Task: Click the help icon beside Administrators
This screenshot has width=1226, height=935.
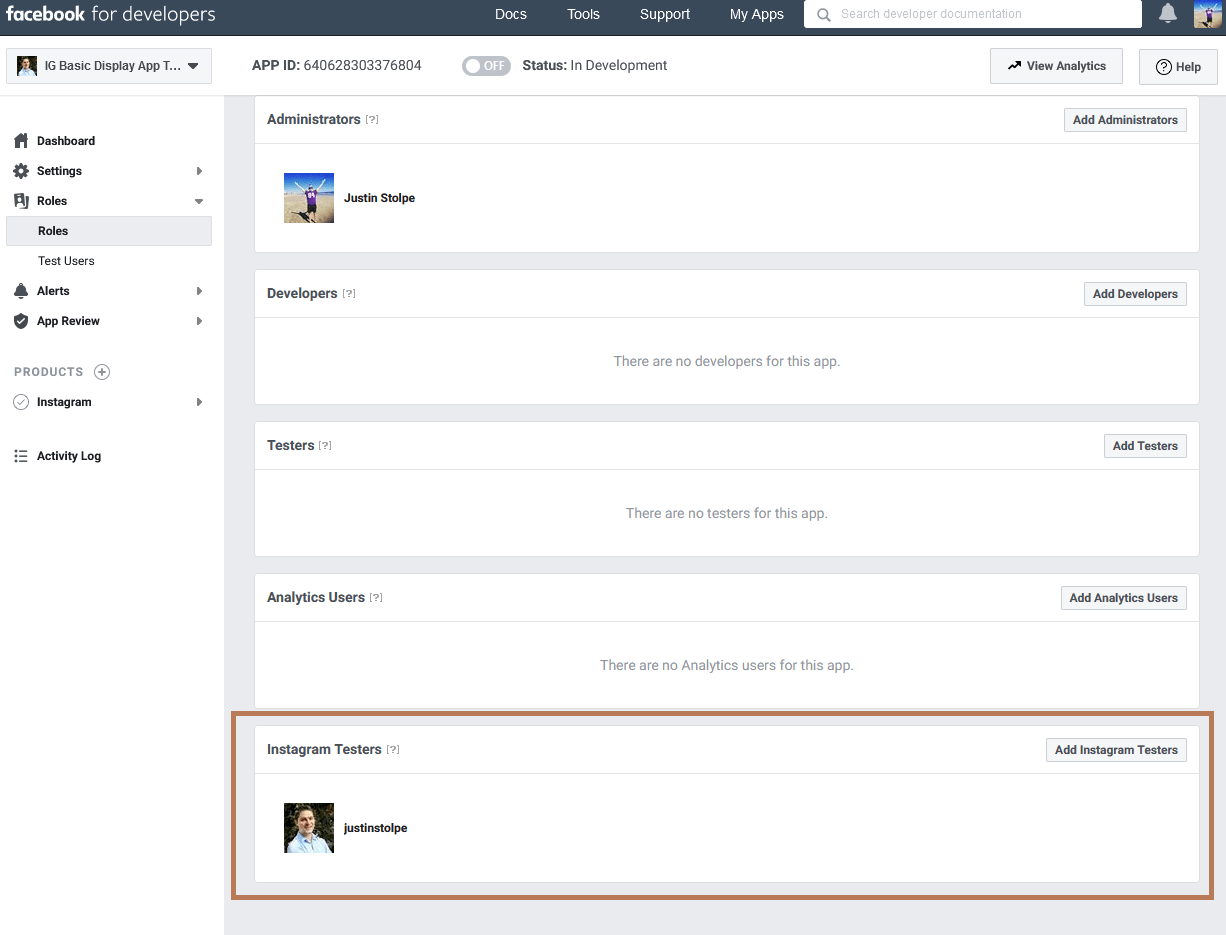Action: [x=372, y=120]
